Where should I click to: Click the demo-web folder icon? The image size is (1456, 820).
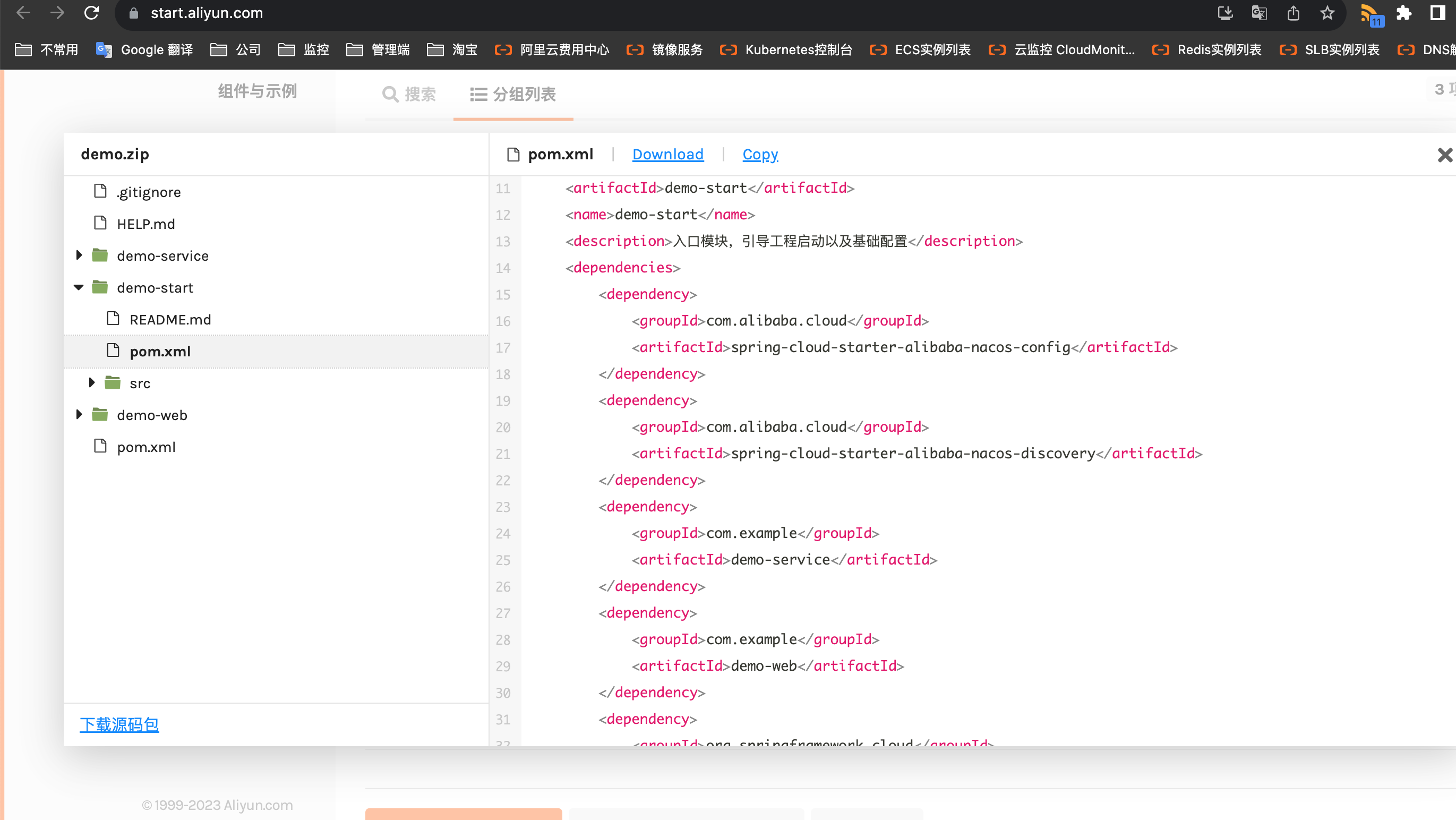99,415
